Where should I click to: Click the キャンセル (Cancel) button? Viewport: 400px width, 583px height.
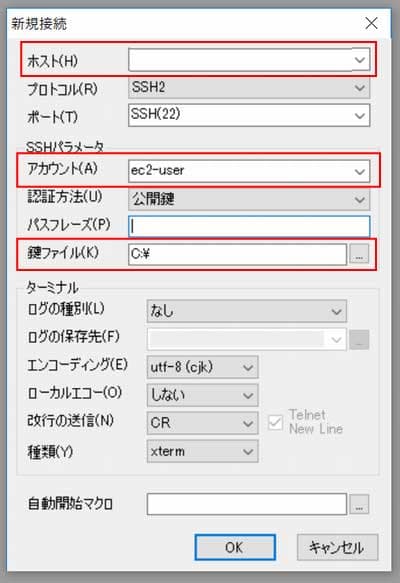coord(337,547)
